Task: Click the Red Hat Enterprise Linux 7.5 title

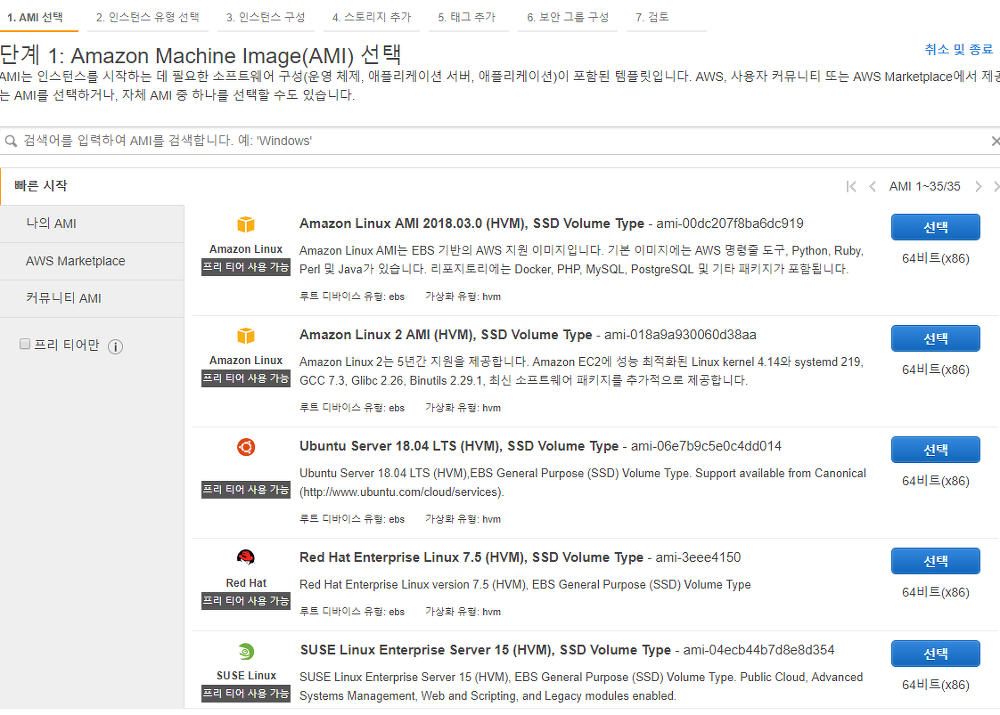Action: [471, 557]
